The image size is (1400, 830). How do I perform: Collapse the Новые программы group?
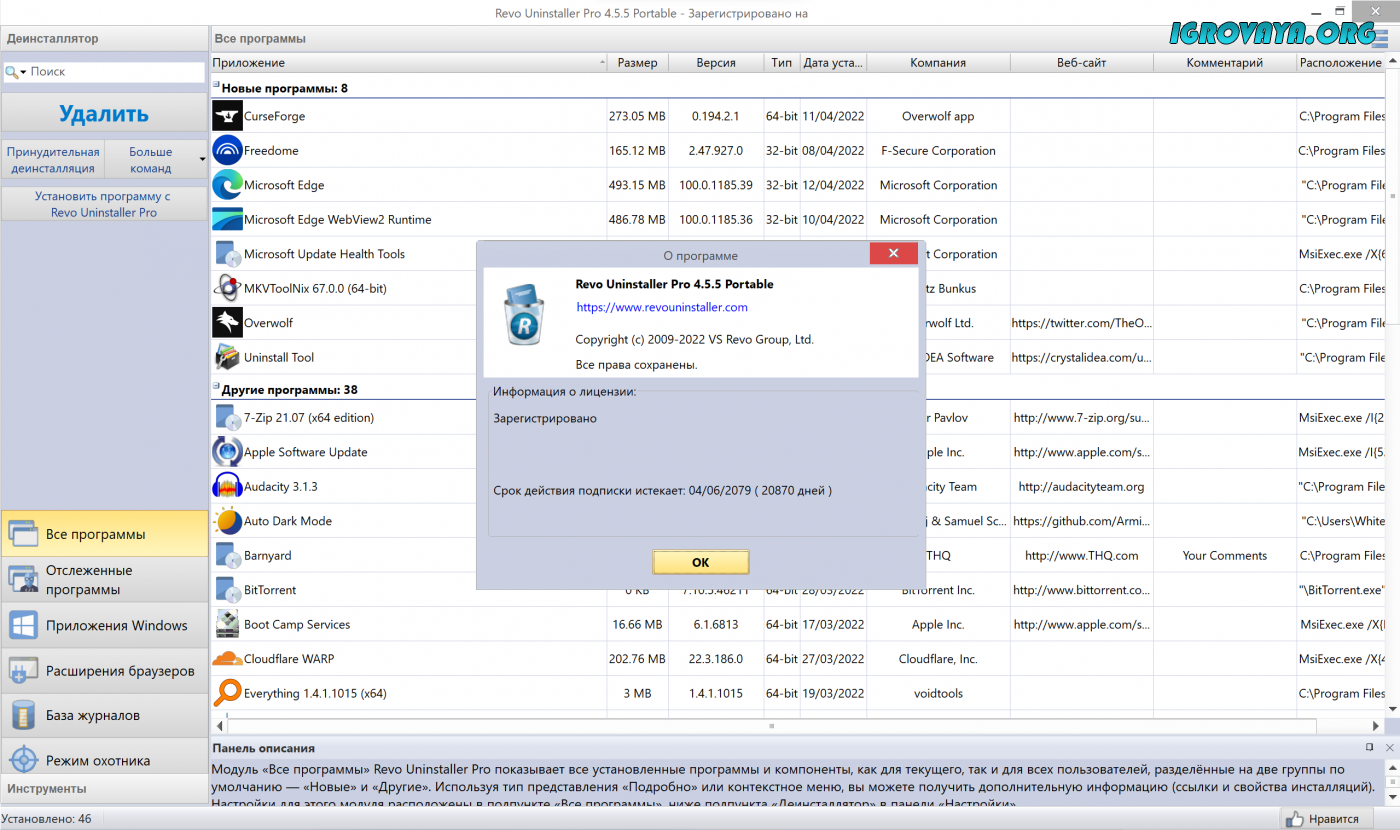[215, 86]
